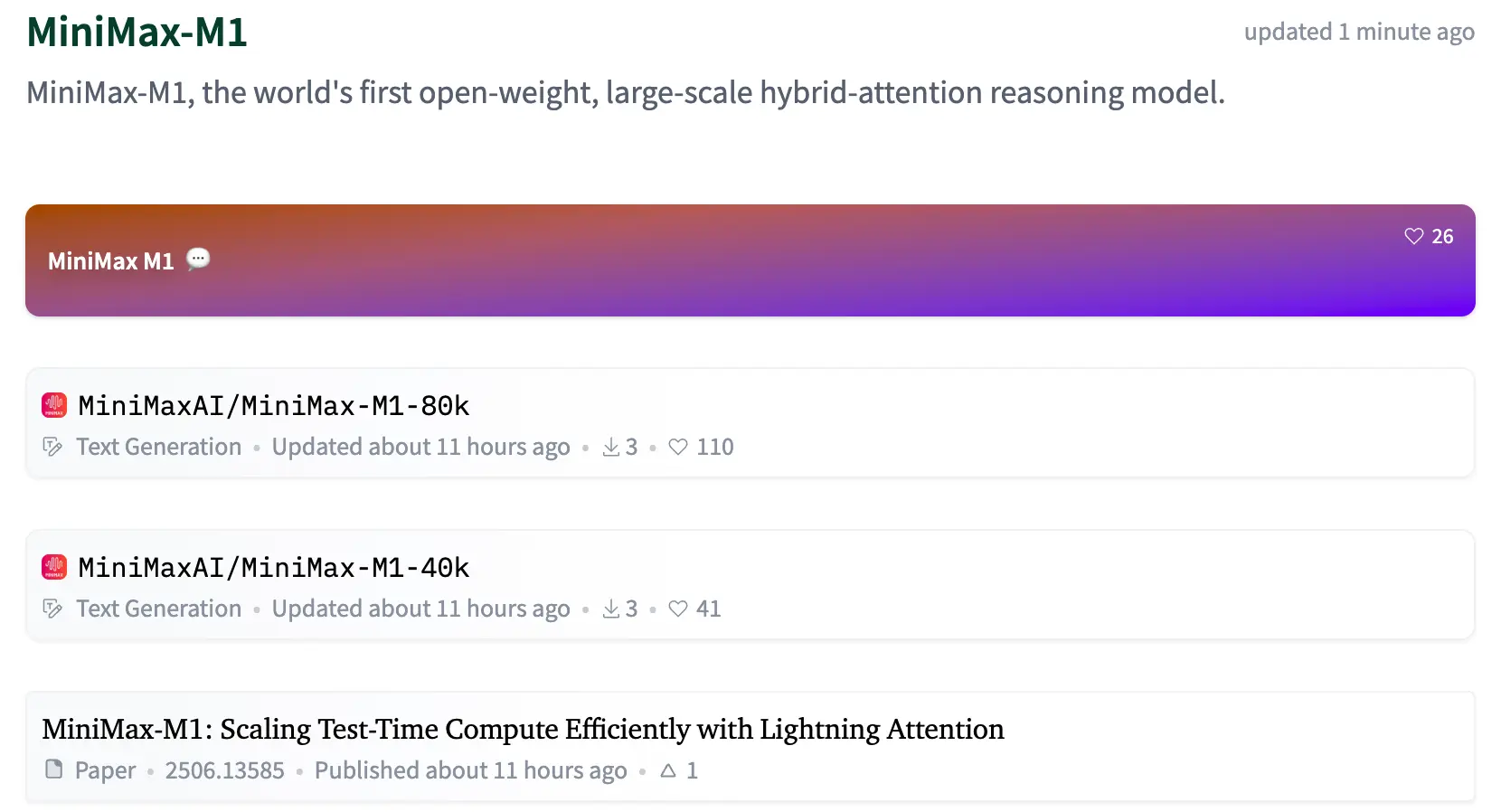
Task: Click the Text Generation tag icon under MiniMax-M1-40k
Action: pyautogui.click(x=52, y=609)
